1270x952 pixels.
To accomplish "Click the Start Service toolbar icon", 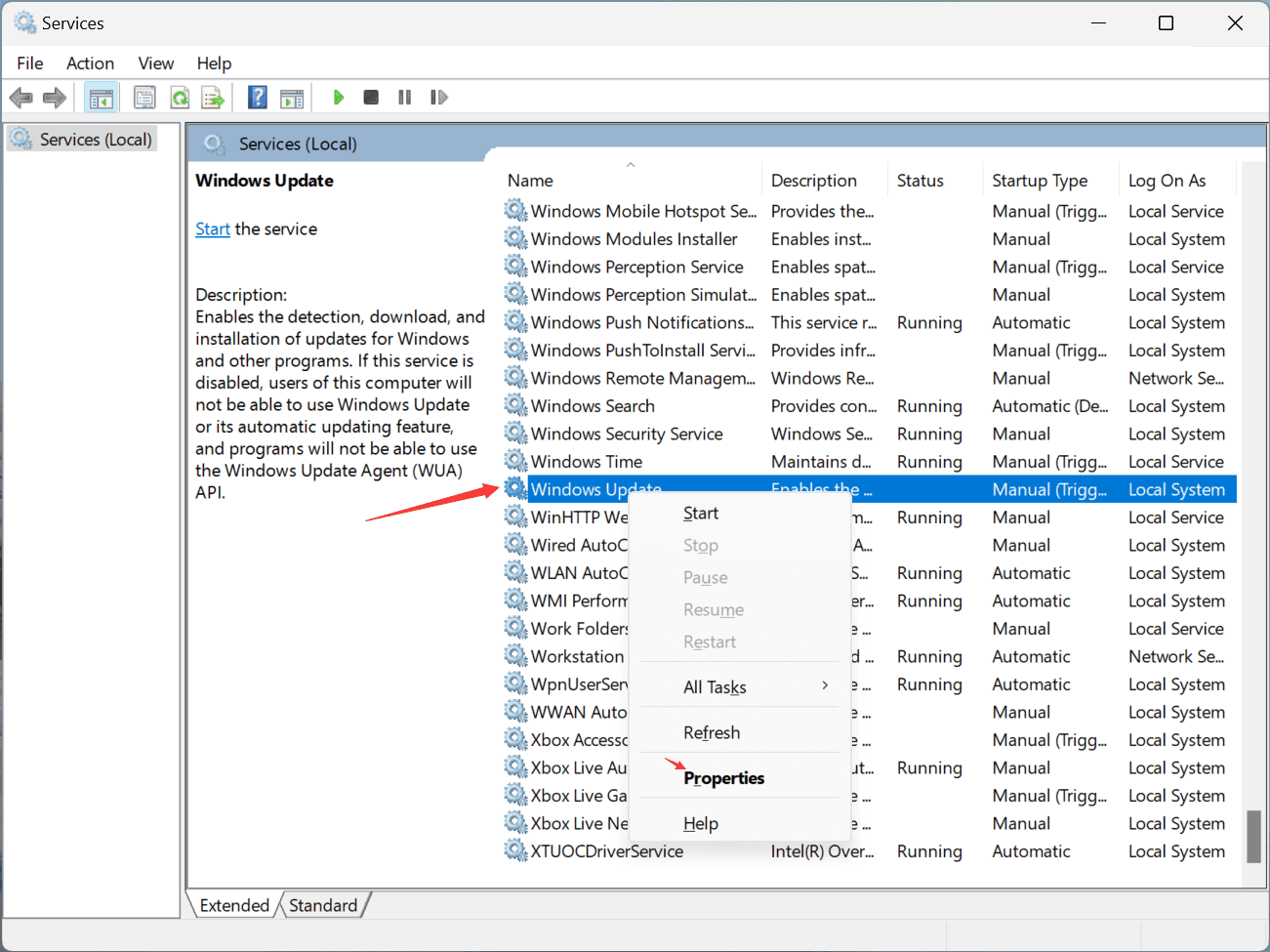I will tap(338, 97).
